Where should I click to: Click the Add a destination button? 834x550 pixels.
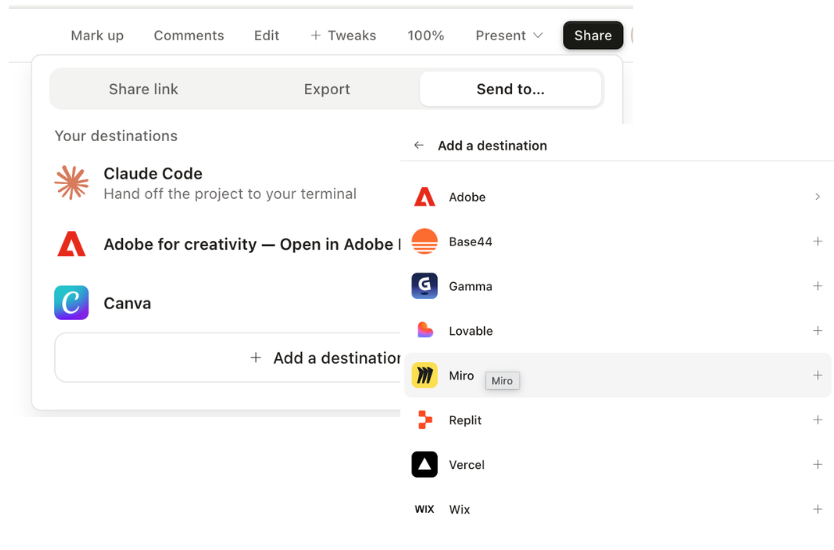pos(229,357)
